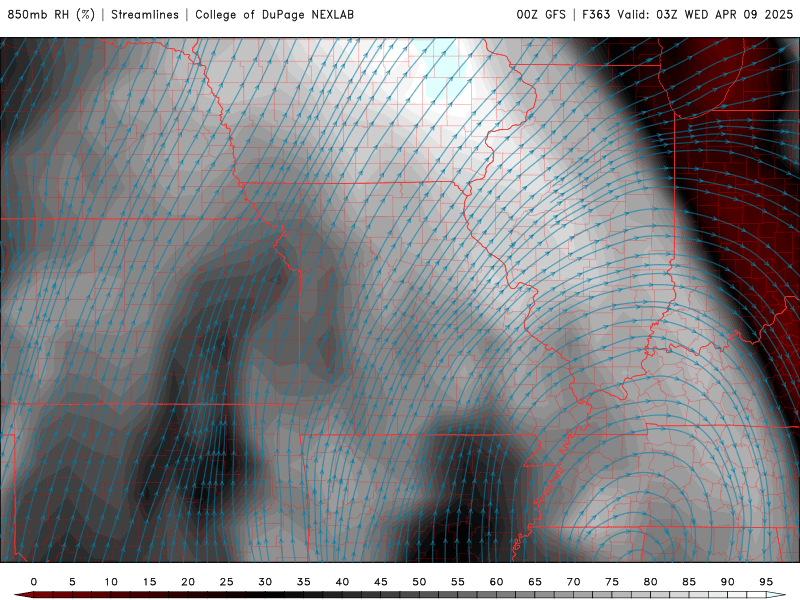Click the "850mb RH (%)" title text

click(51, 15)
